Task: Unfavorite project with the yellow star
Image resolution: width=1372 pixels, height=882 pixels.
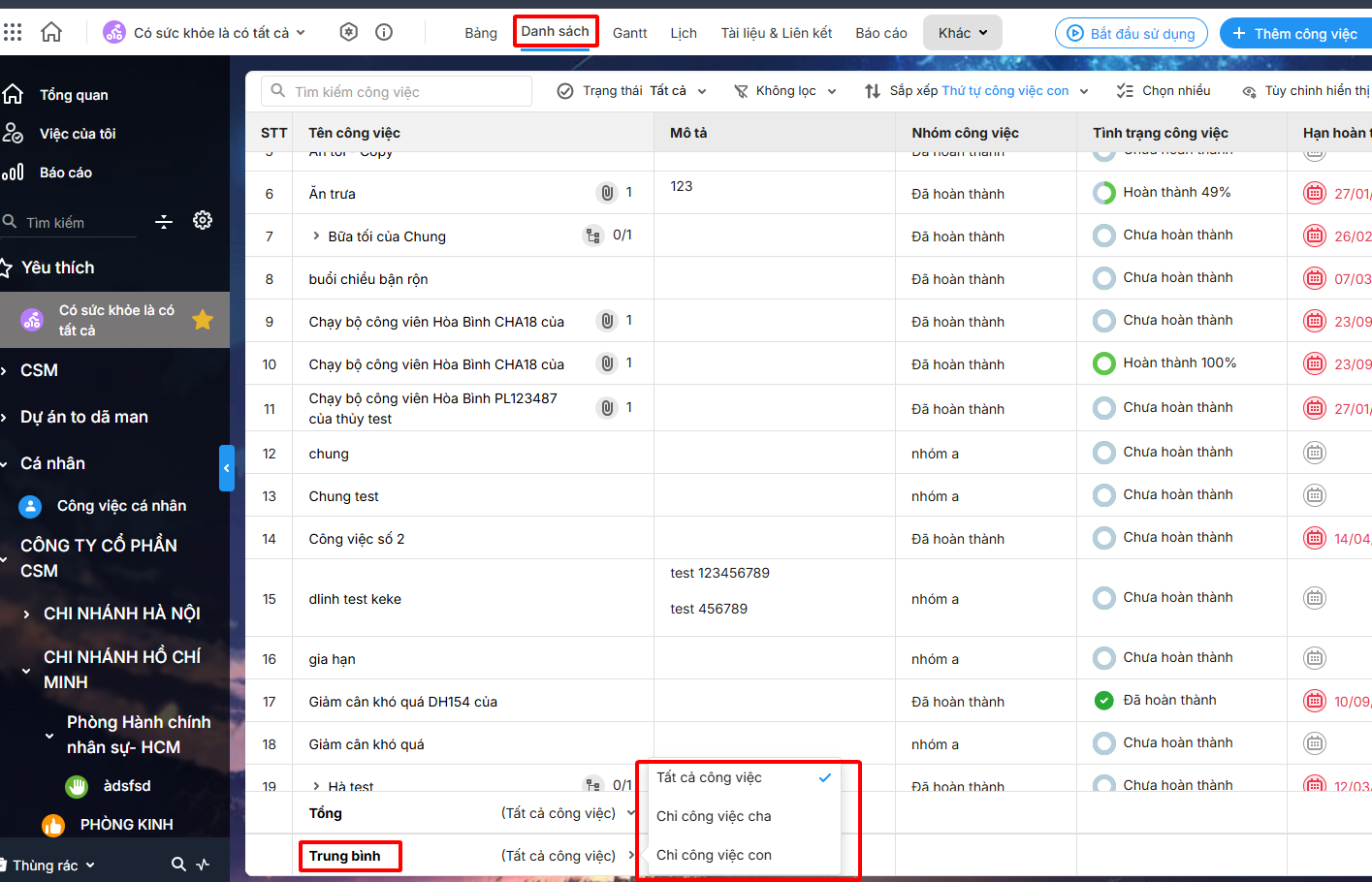Action: pyautogui.click(x=203, y=320)
